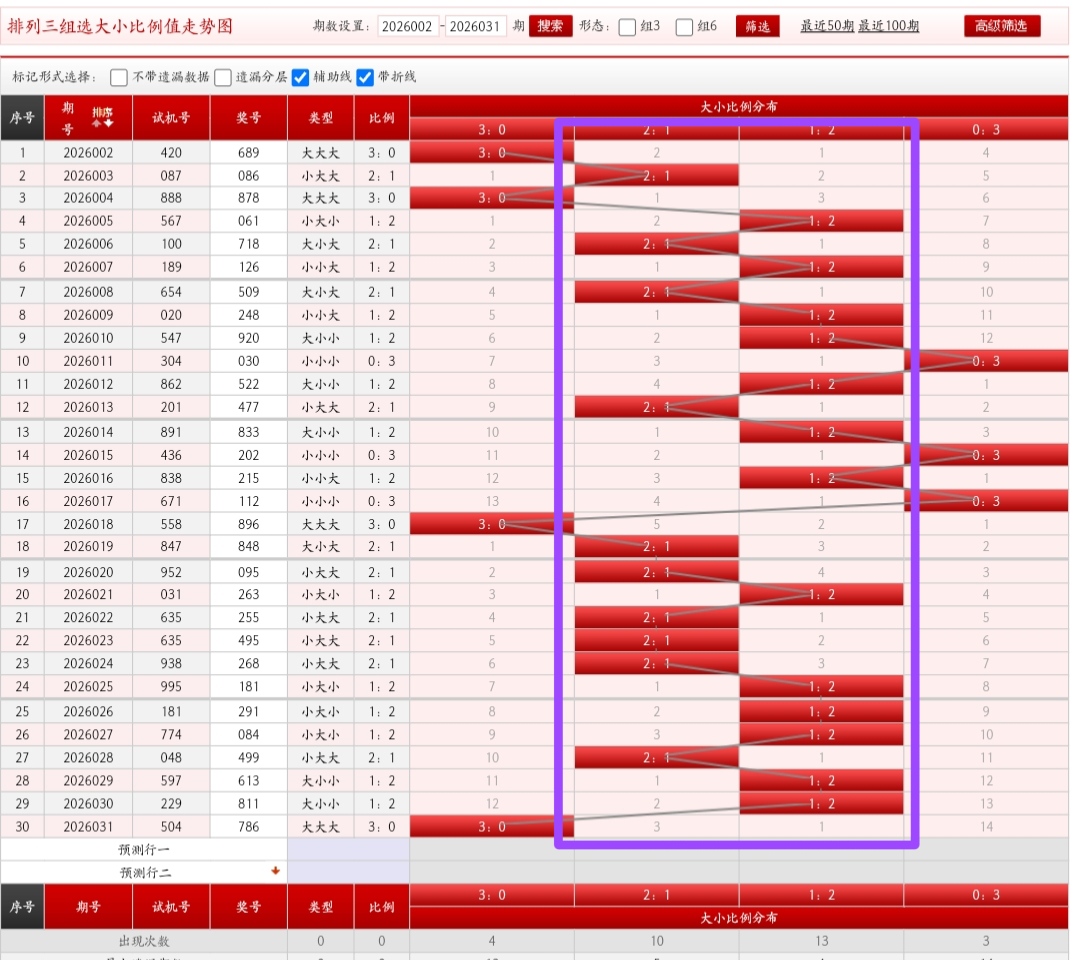Click the 奖号 top column header
The height and width of the screenshot is (960, 1080).
click(x=249, y=118)
